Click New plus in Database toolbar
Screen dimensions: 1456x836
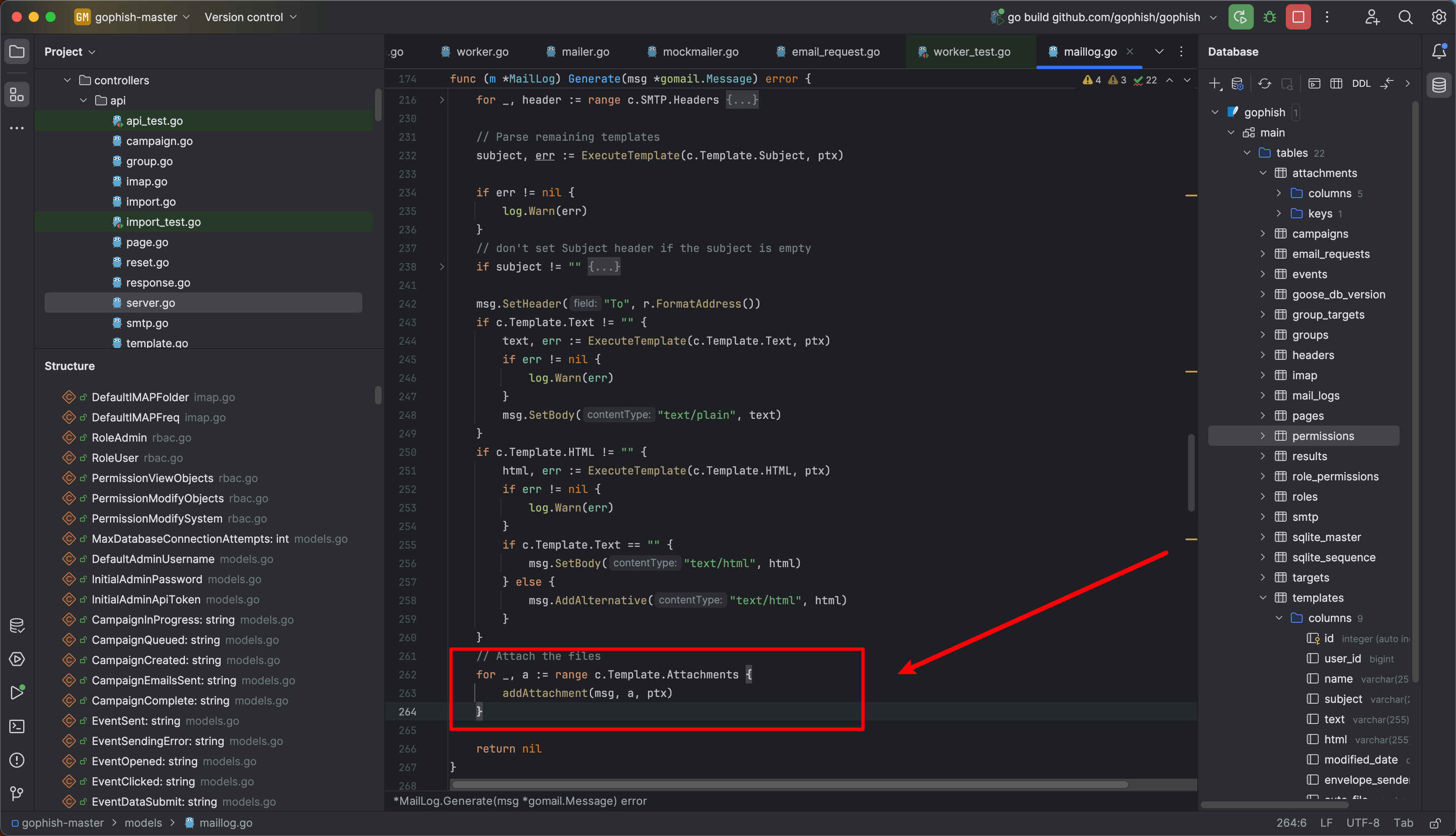point(1215,84)
